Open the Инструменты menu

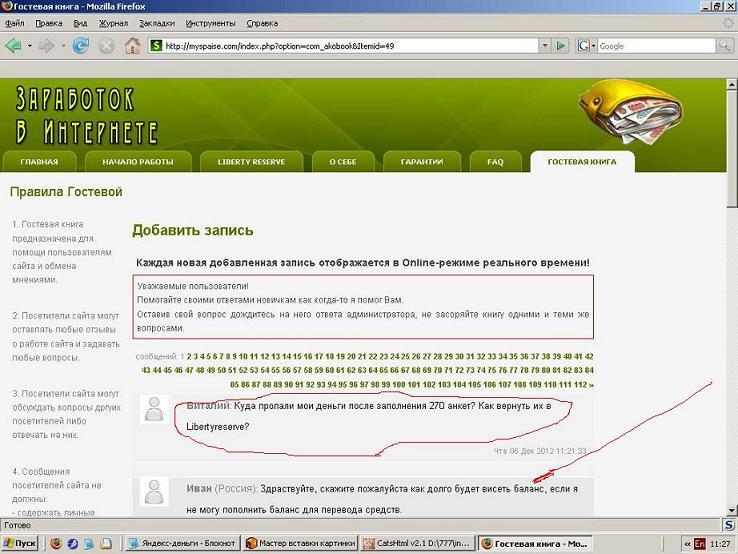tap(210, 22)
